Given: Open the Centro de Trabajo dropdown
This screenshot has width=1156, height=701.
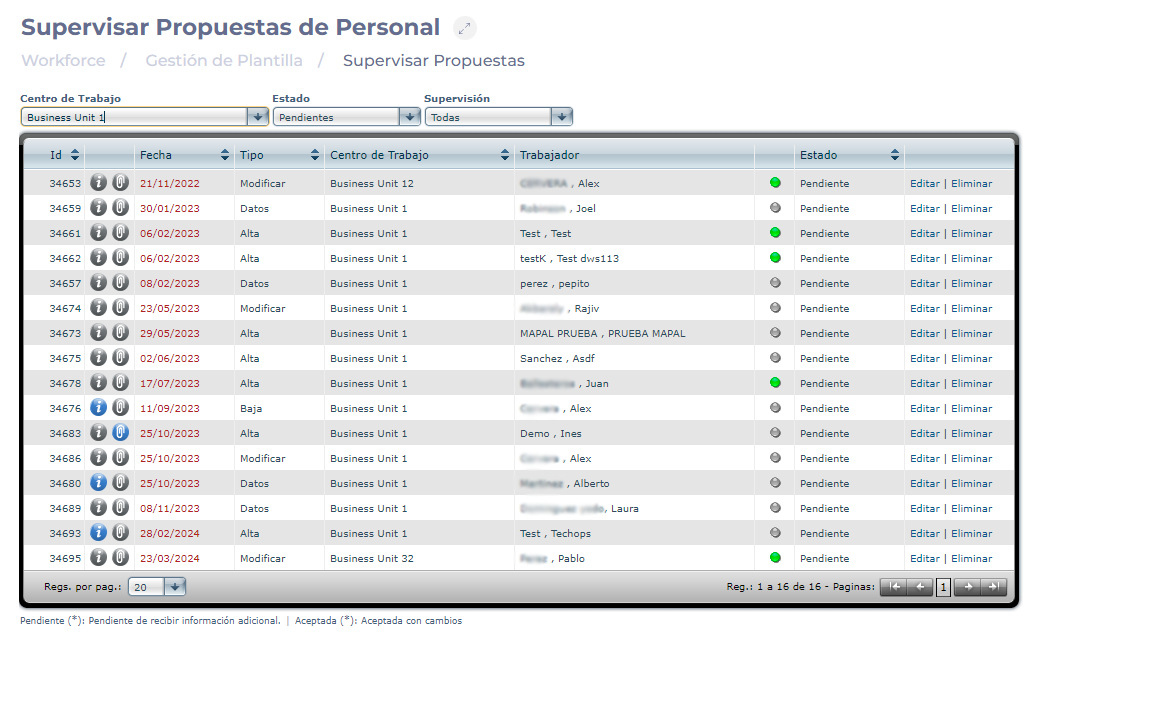Looking at the screenshot, I should coord(257,117).
